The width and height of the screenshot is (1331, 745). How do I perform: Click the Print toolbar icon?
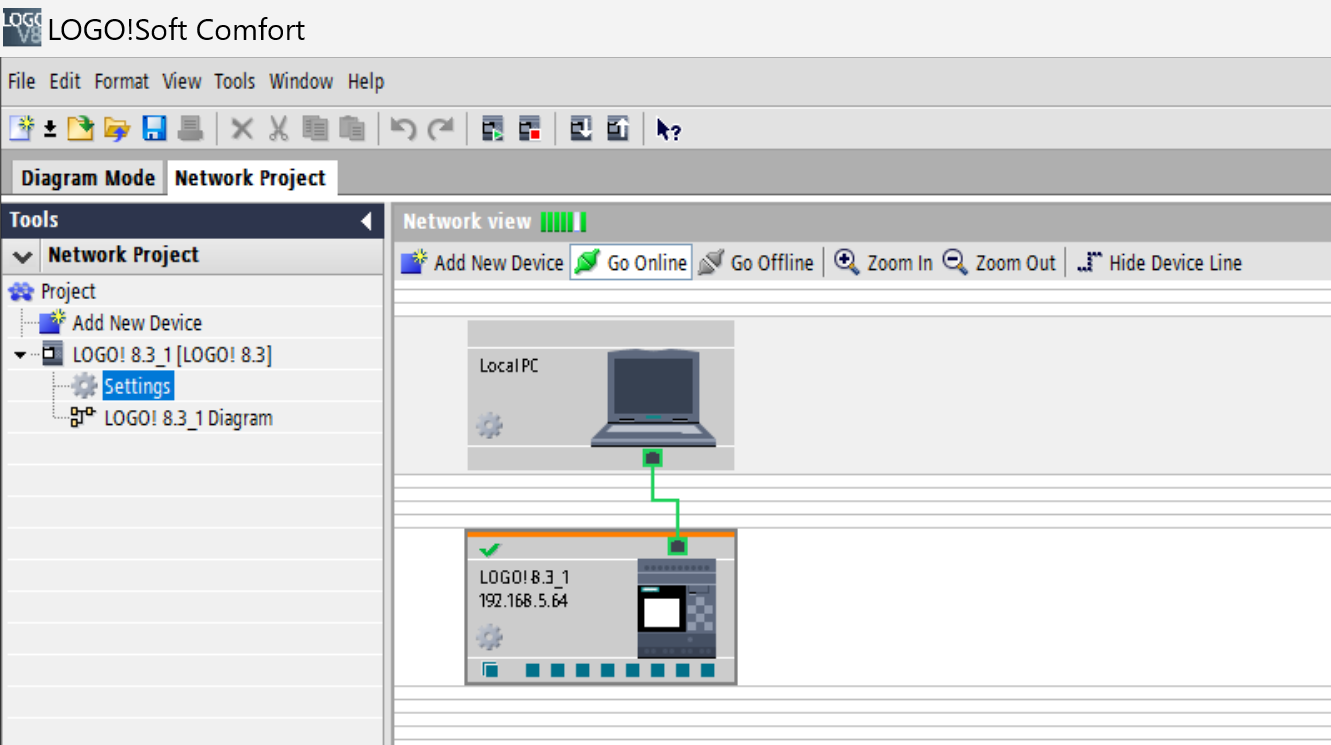(190, 128)
